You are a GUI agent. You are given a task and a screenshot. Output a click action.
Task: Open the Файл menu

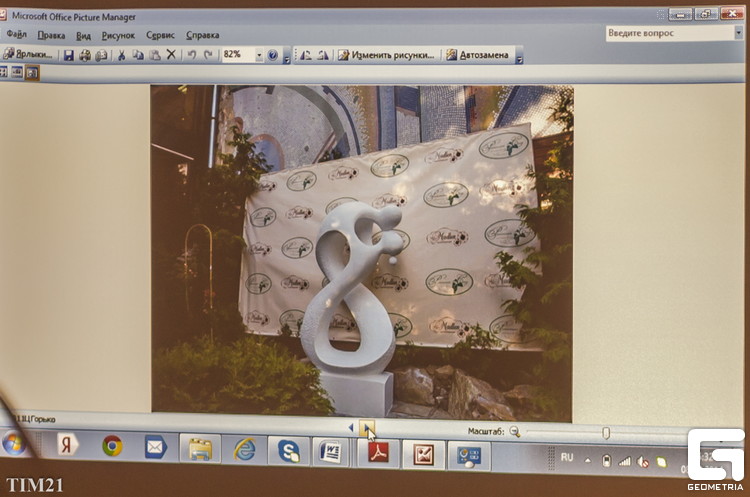16,34
